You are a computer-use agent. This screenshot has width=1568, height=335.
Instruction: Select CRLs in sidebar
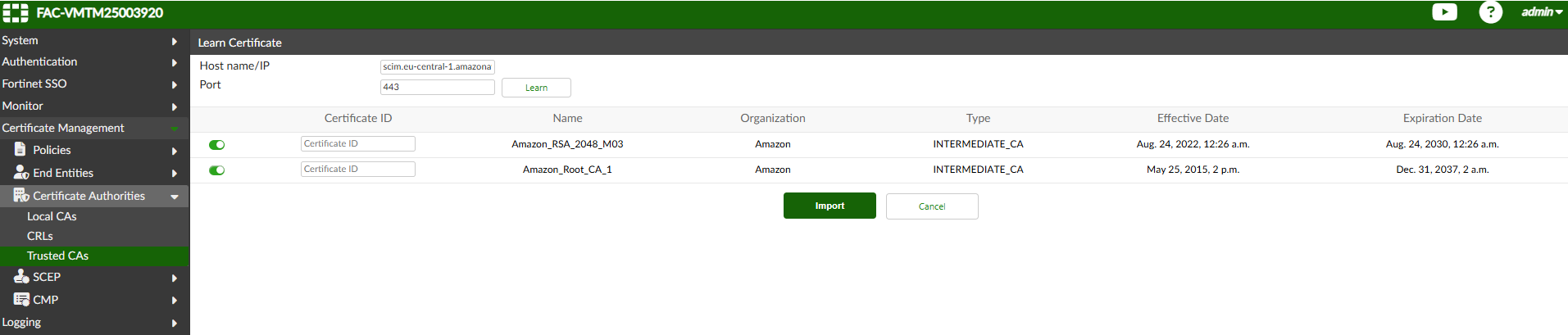[x=39, y=236]
